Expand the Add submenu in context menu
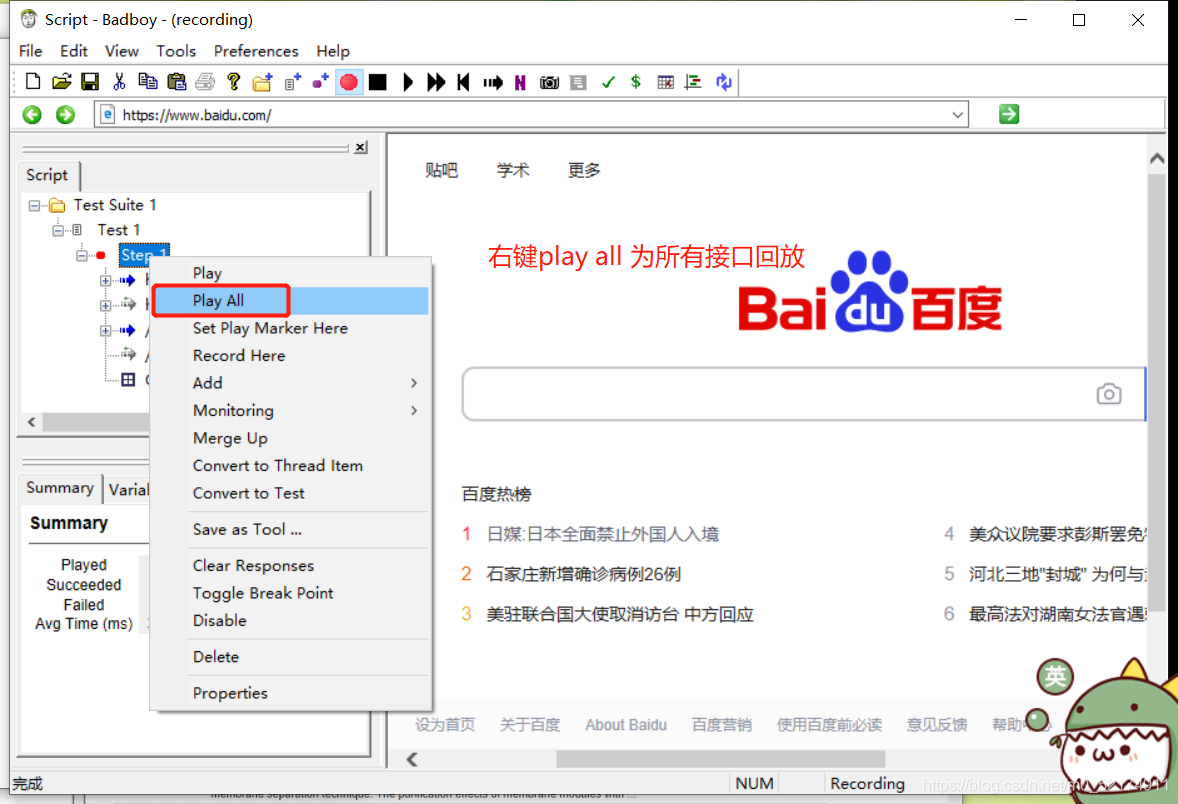Screen dimensions: 1178x804 tap(207, 383)
